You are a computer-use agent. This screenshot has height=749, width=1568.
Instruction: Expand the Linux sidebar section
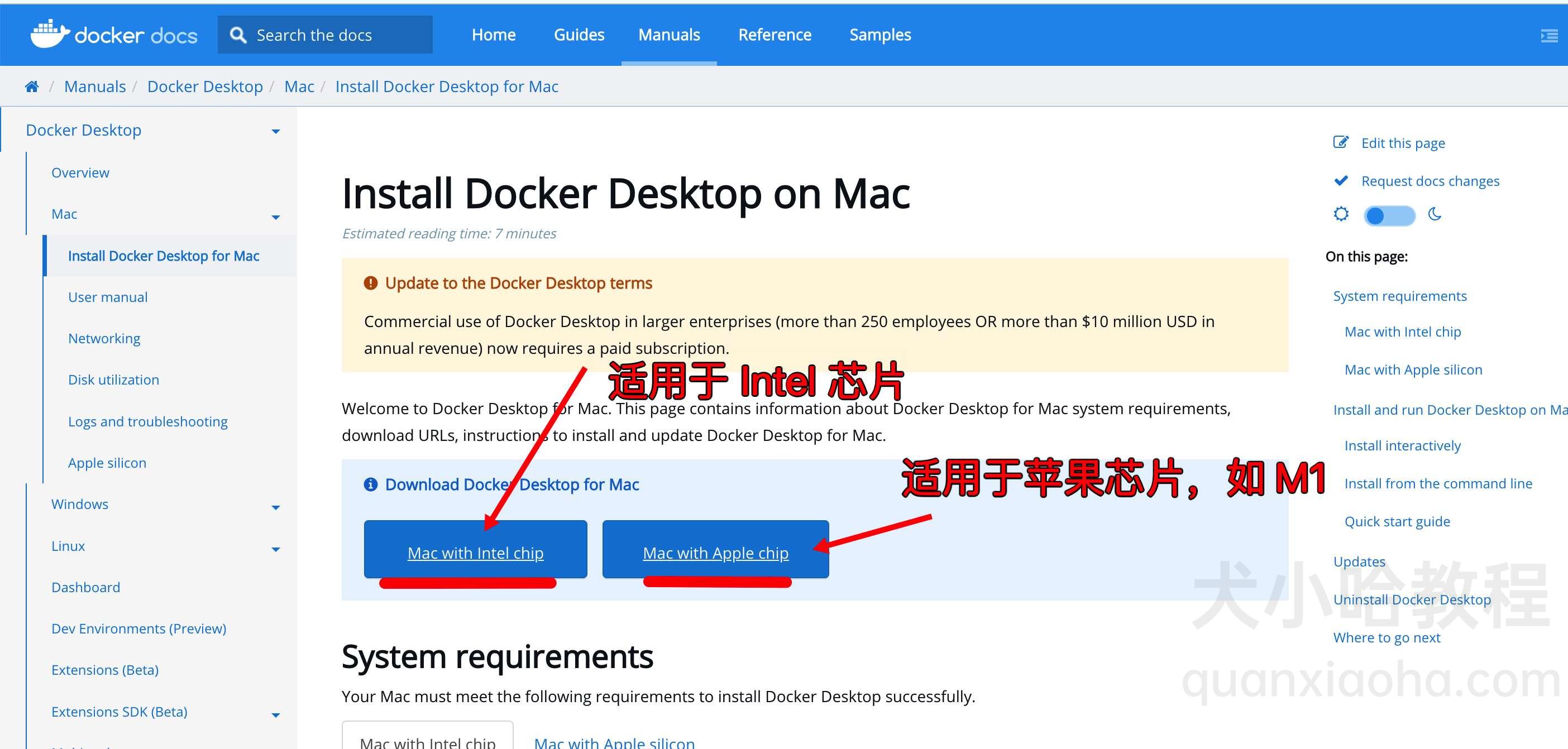[x=276, y=548]
